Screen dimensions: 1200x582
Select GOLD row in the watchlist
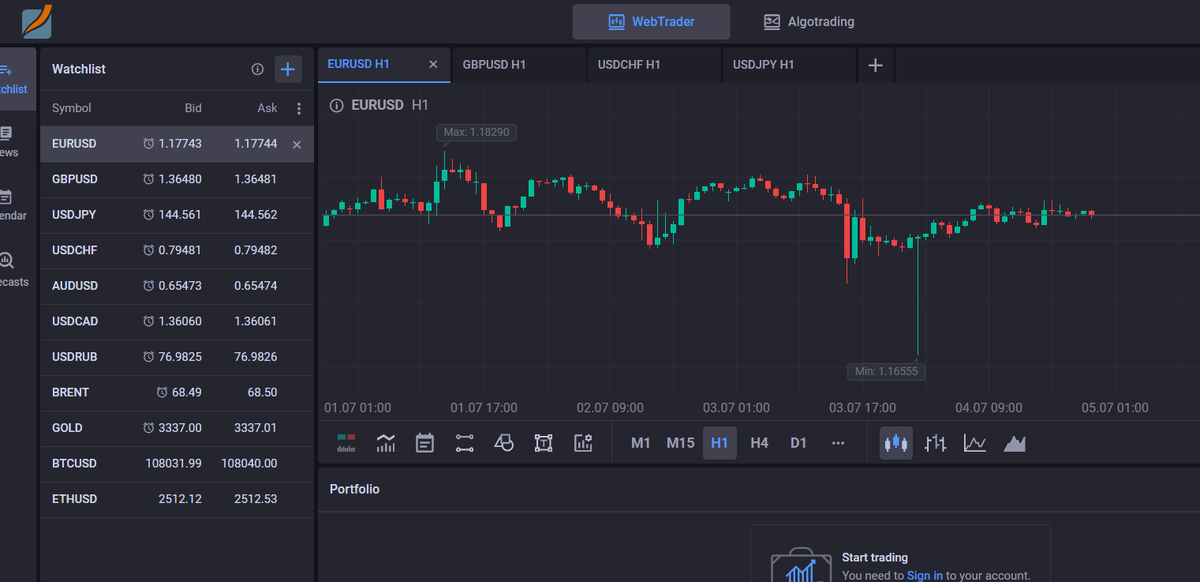(x=177, y=428)
